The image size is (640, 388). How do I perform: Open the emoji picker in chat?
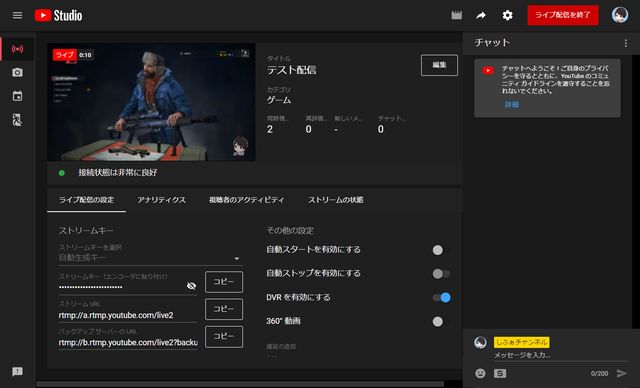(480, 373)
